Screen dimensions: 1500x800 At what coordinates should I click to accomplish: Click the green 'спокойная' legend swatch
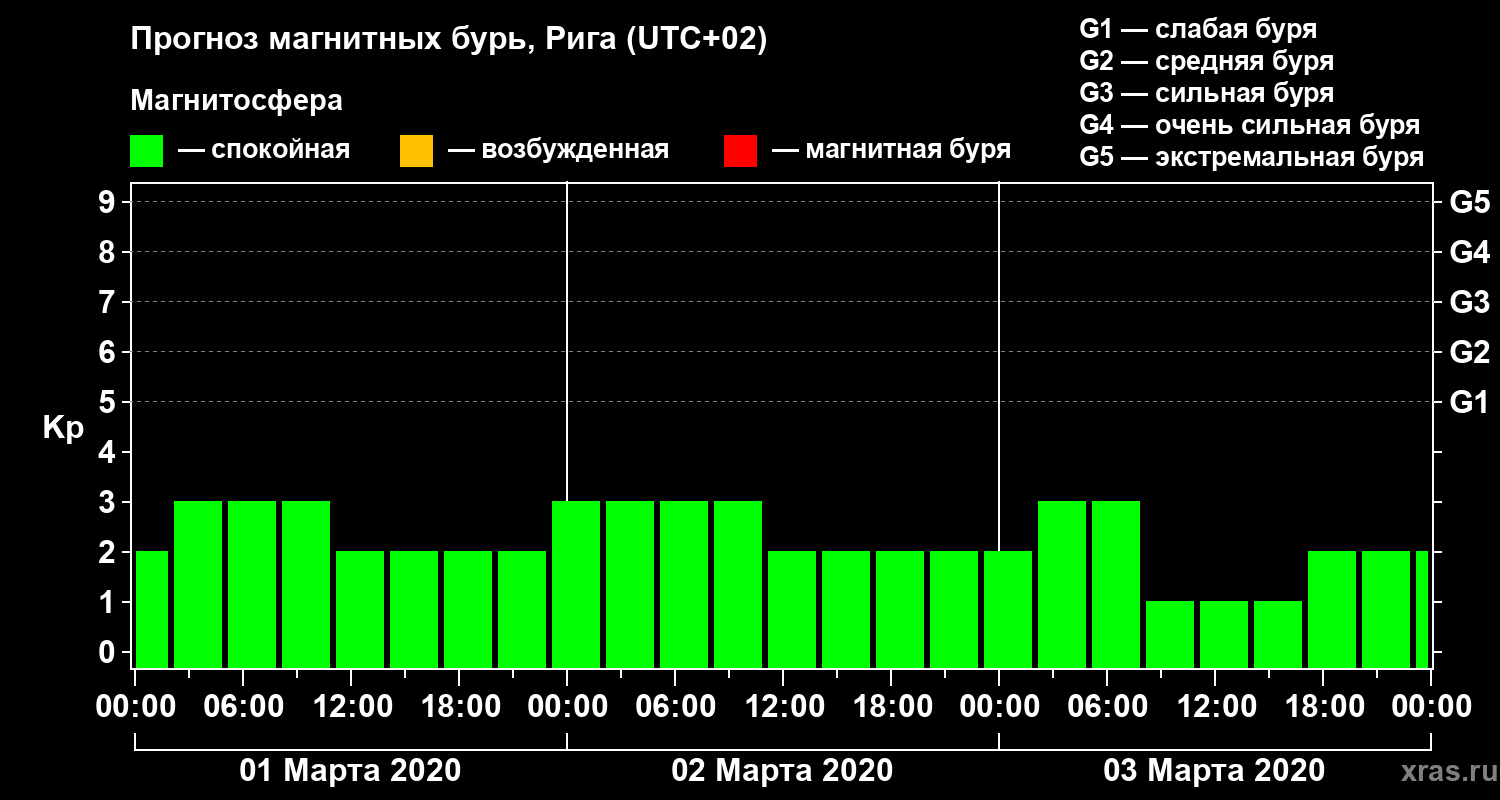point(147,151)
